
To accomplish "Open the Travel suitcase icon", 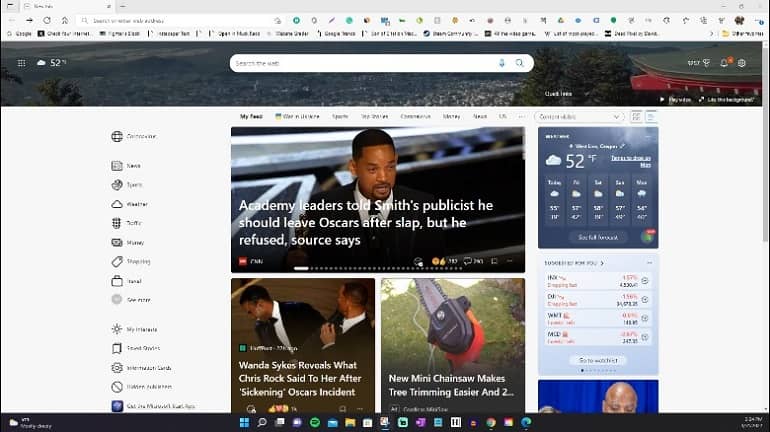I will (117, 281).
